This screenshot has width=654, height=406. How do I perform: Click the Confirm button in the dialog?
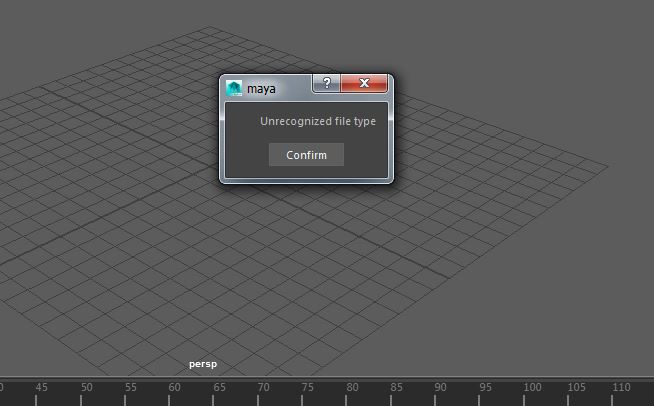(306, 155)
